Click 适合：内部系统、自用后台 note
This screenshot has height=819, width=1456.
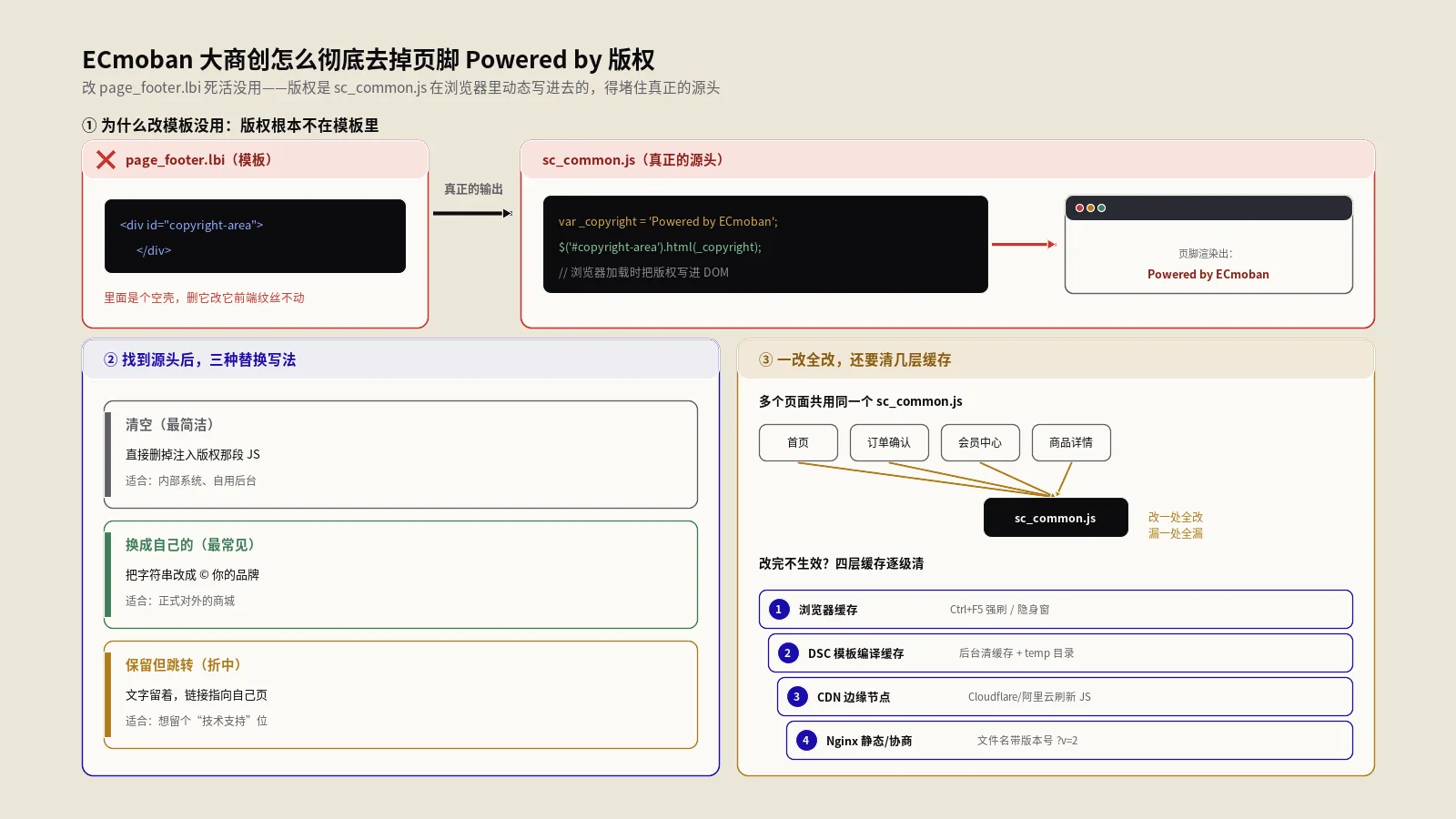[191, 480]
